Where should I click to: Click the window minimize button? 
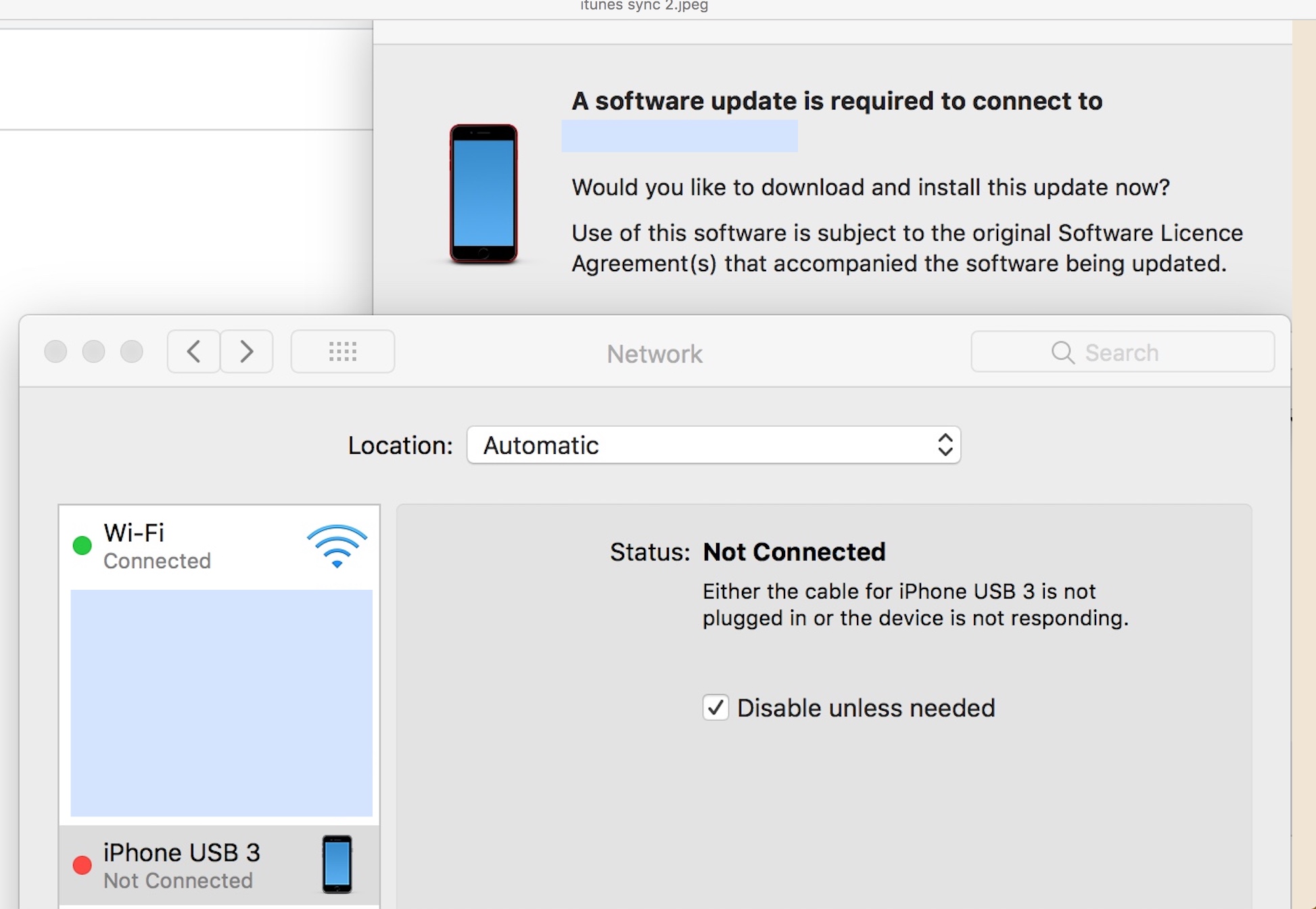(93, 352)
